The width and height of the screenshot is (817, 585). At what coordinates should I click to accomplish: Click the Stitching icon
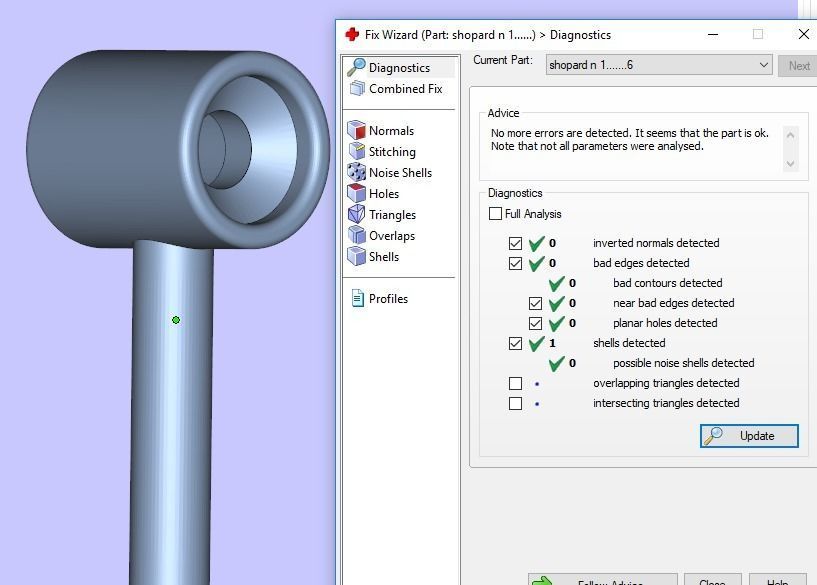[356, 151]
